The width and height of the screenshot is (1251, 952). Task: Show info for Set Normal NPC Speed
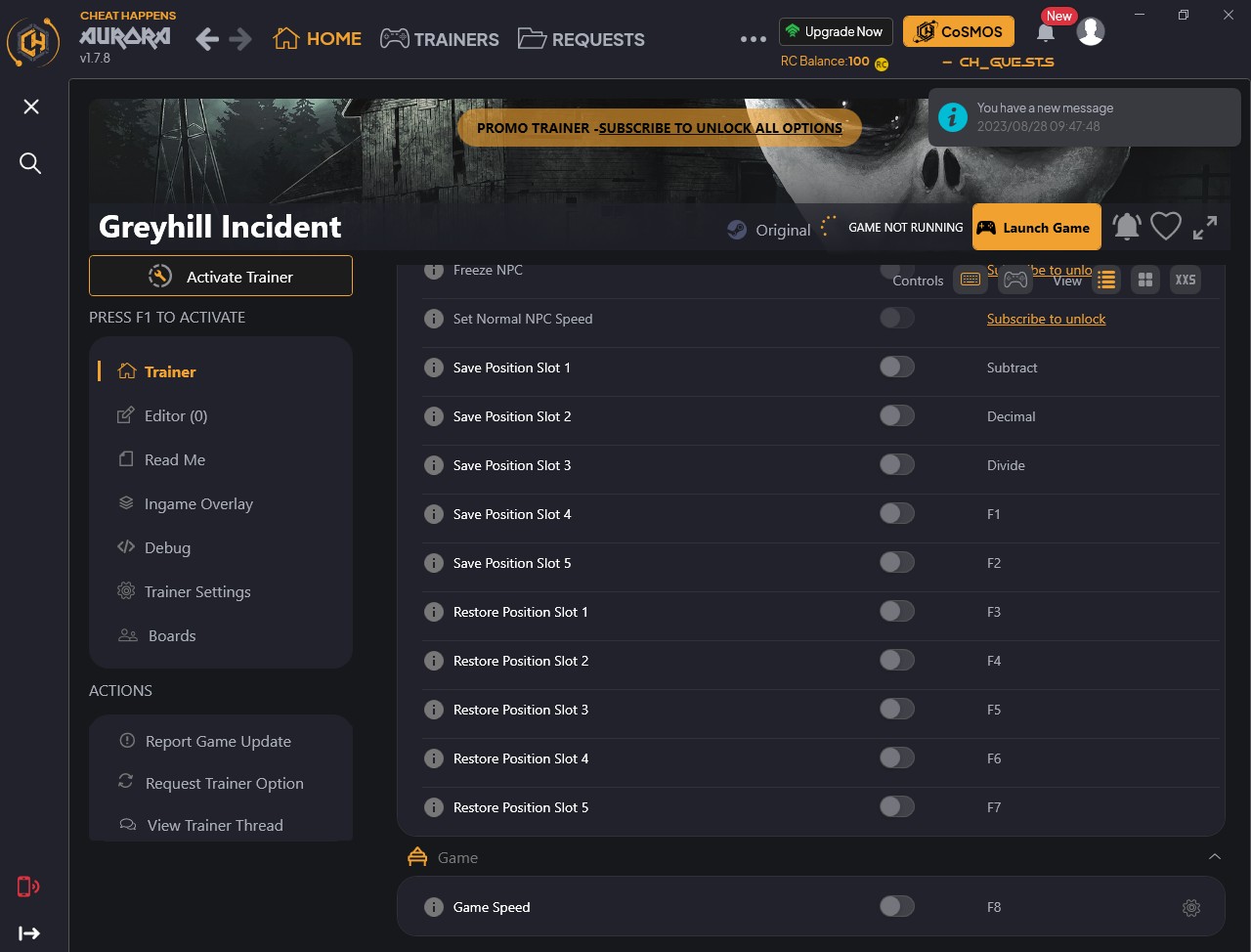[x=434, y=319]
